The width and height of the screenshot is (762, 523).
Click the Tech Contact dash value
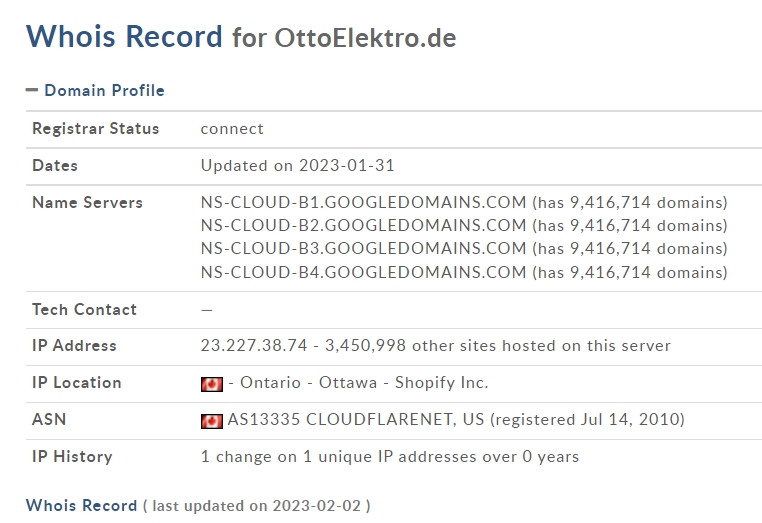(x=207, y=310)
